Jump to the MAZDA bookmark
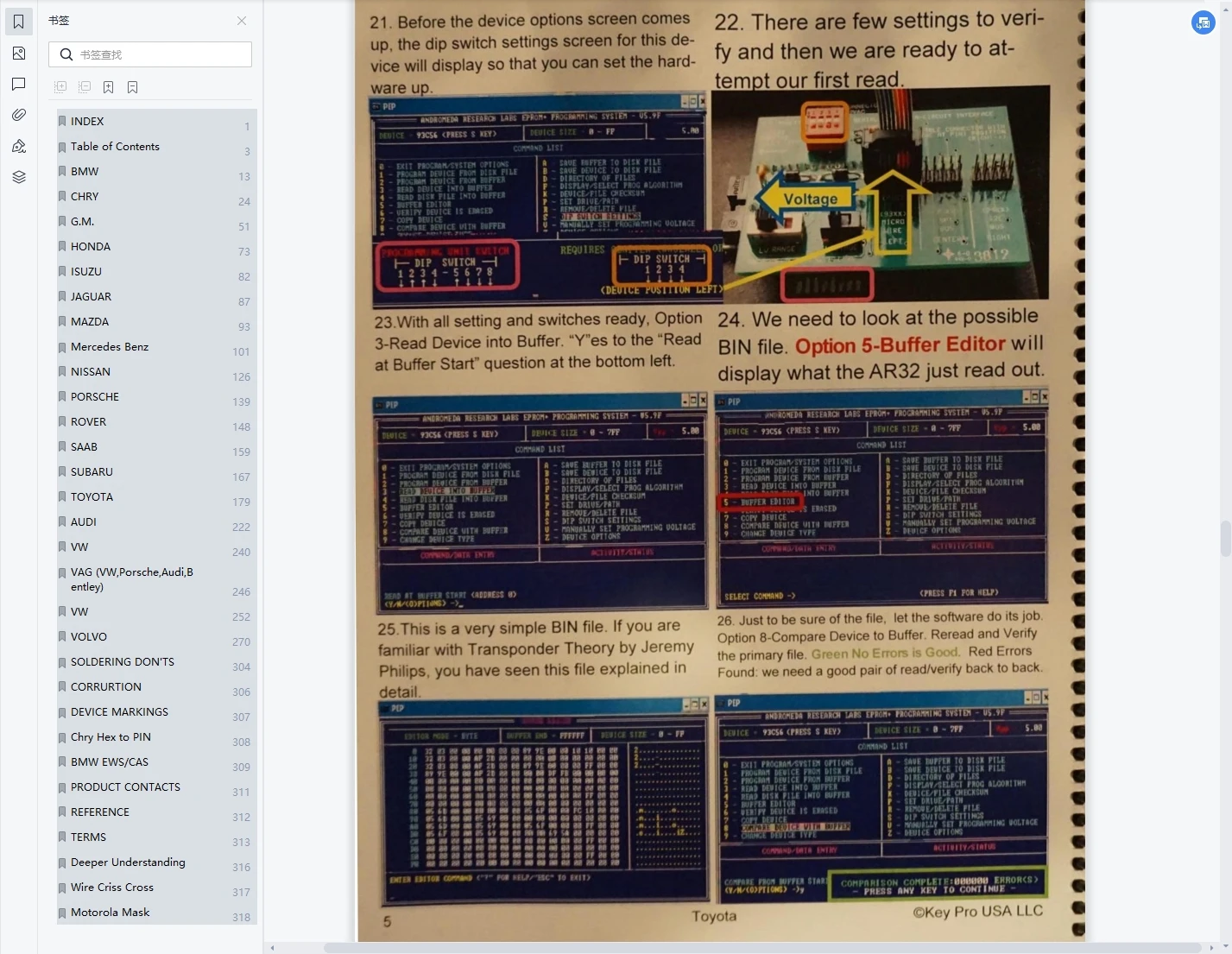 157,322
